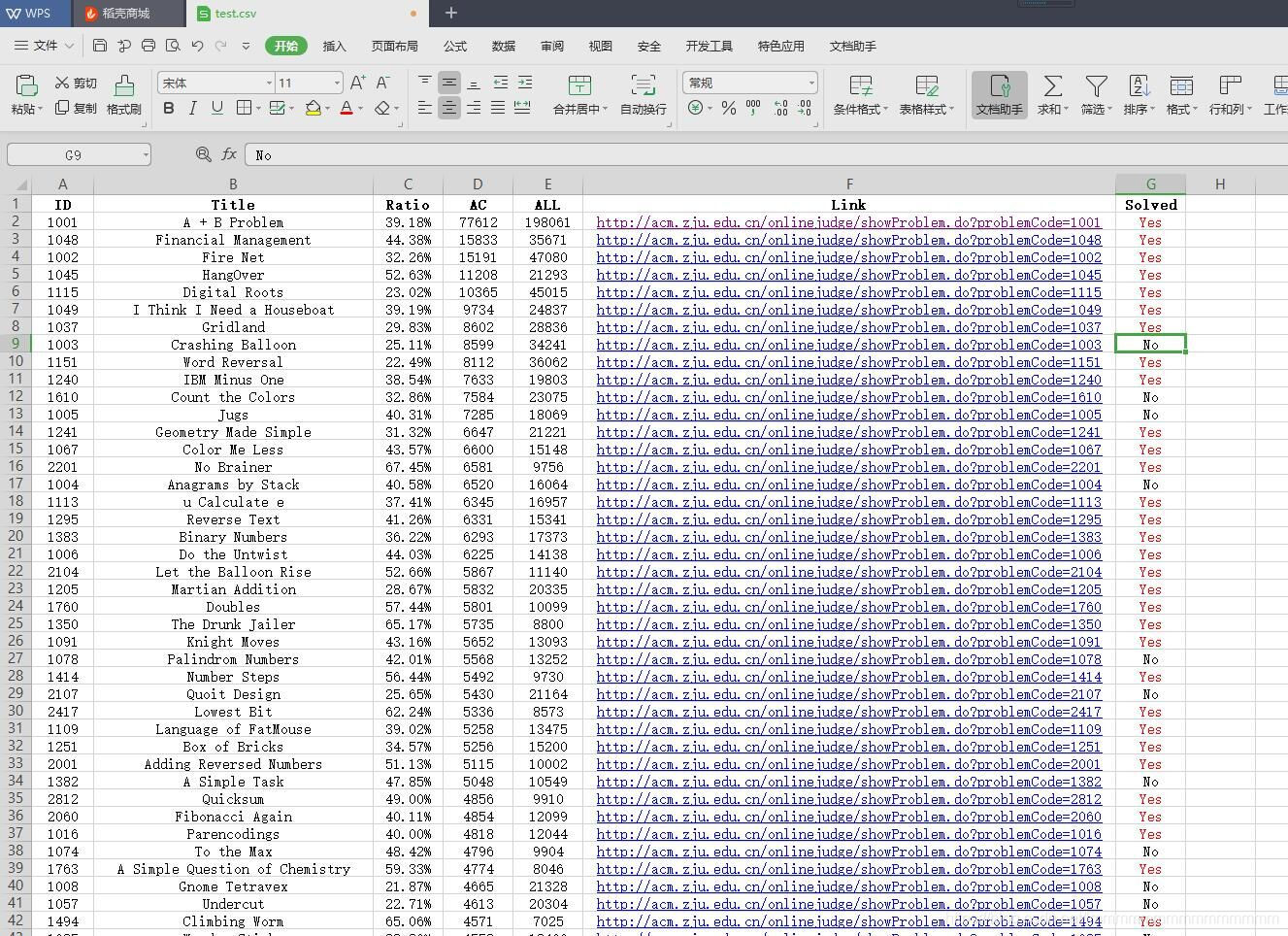Click the Redo arrow

point(221,45)
